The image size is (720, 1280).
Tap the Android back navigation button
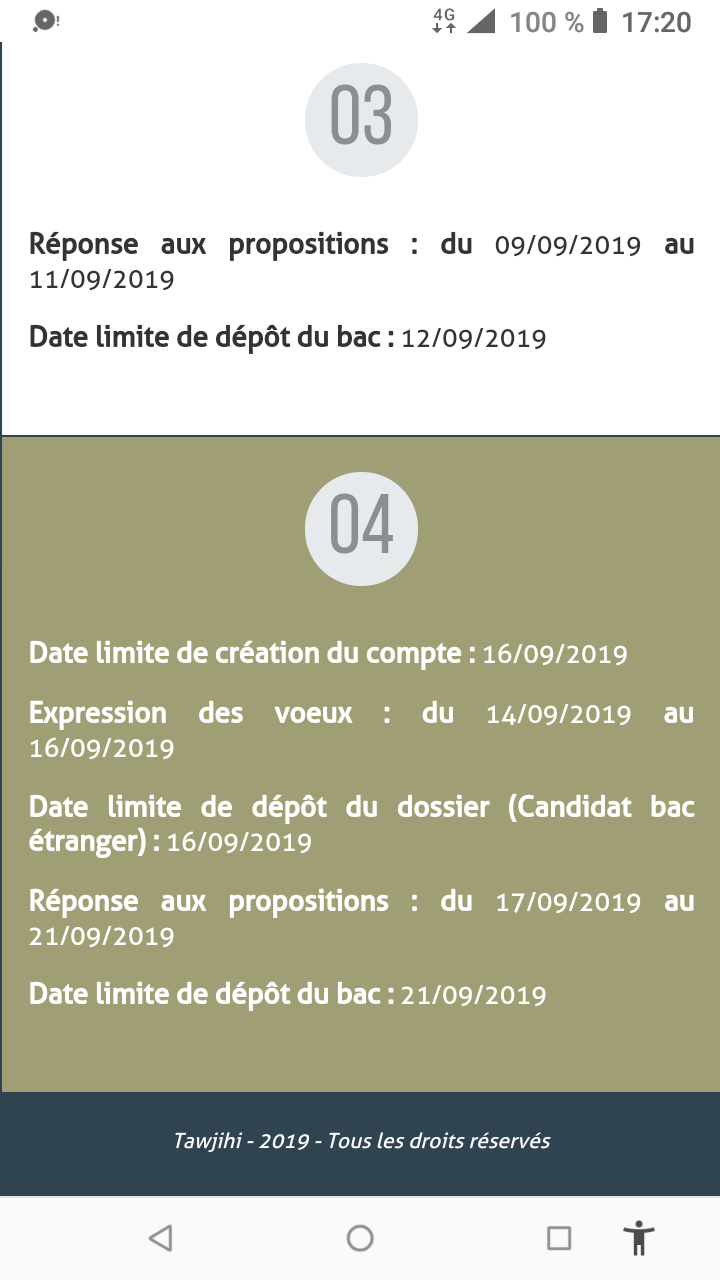160,1238
